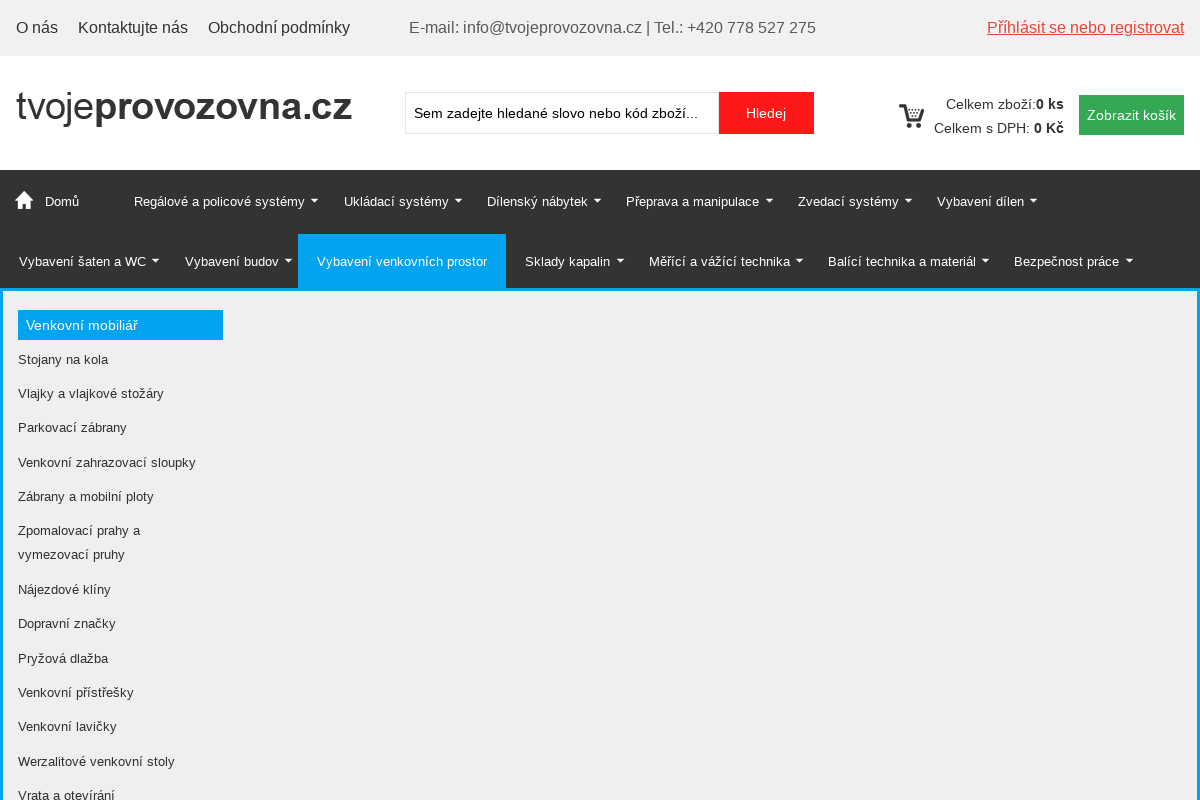Screen dimensions: 1200x800
Task: Select Pryžová dlažba from sidebar
Action: click(63, 658)
